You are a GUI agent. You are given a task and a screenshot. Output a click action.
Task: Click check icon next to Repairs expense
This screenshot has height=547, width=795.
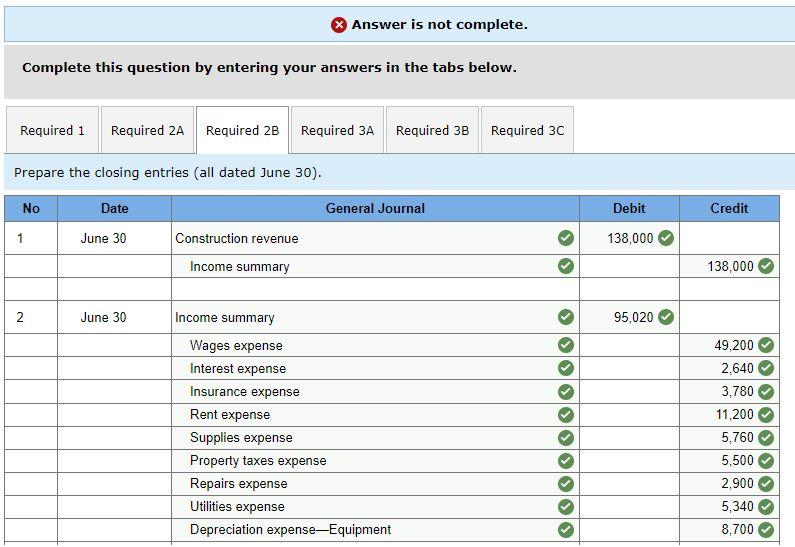(566, 484)
